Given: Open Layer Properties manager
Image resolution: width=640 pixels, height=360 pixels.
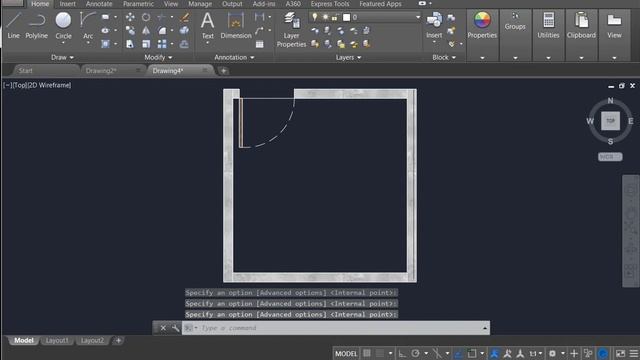Looking at the screenshot, I should tap(291, 29).
